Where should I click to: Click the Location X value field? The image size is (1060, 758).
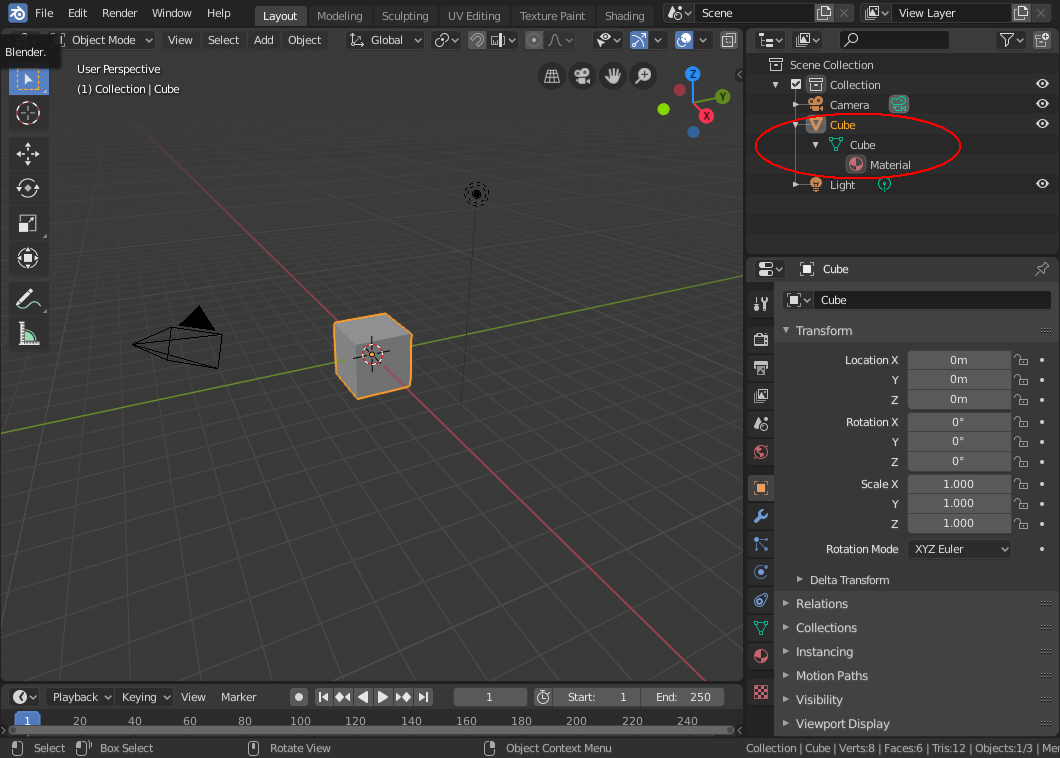point(959,360)
